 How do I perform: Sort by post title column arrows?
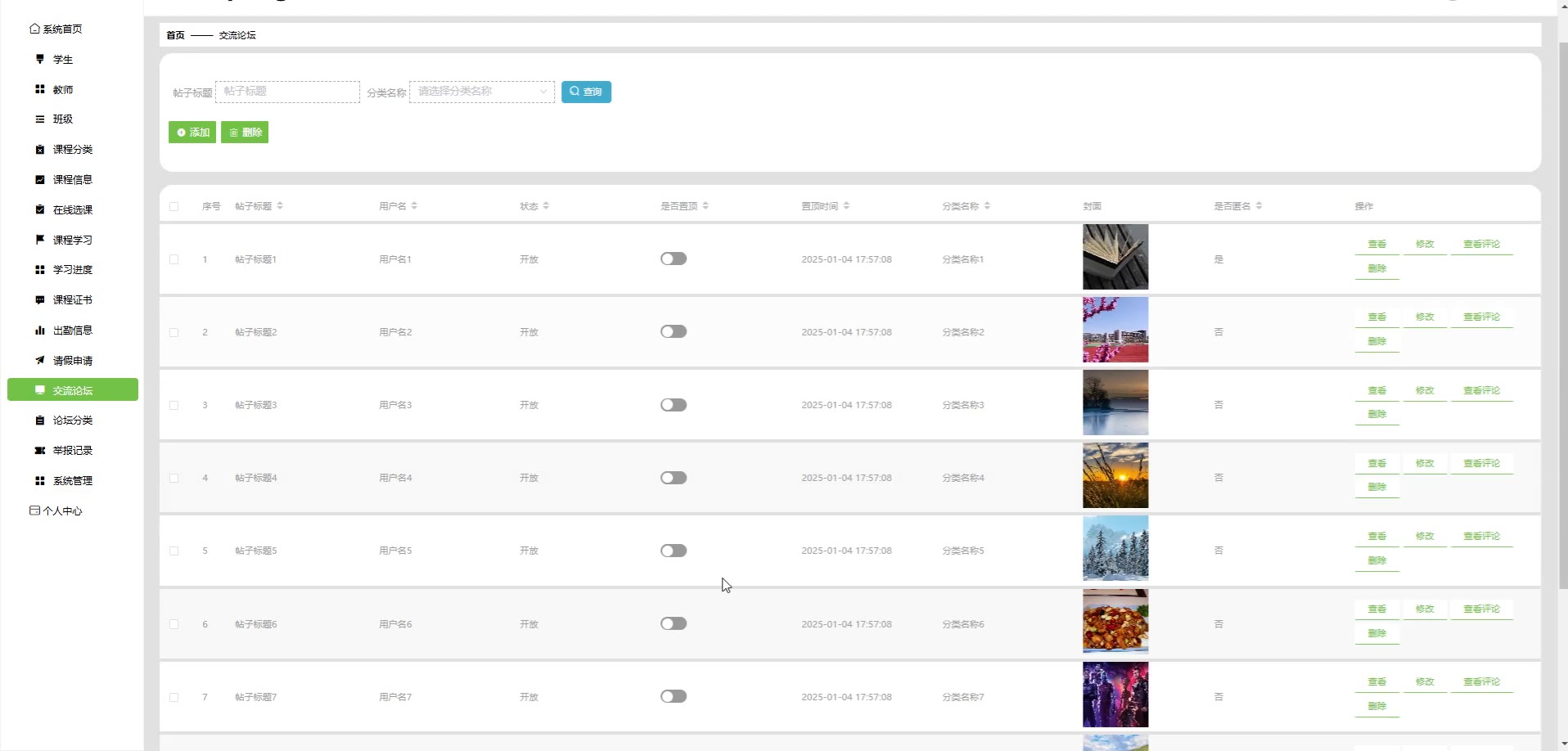tap(280, 206)
